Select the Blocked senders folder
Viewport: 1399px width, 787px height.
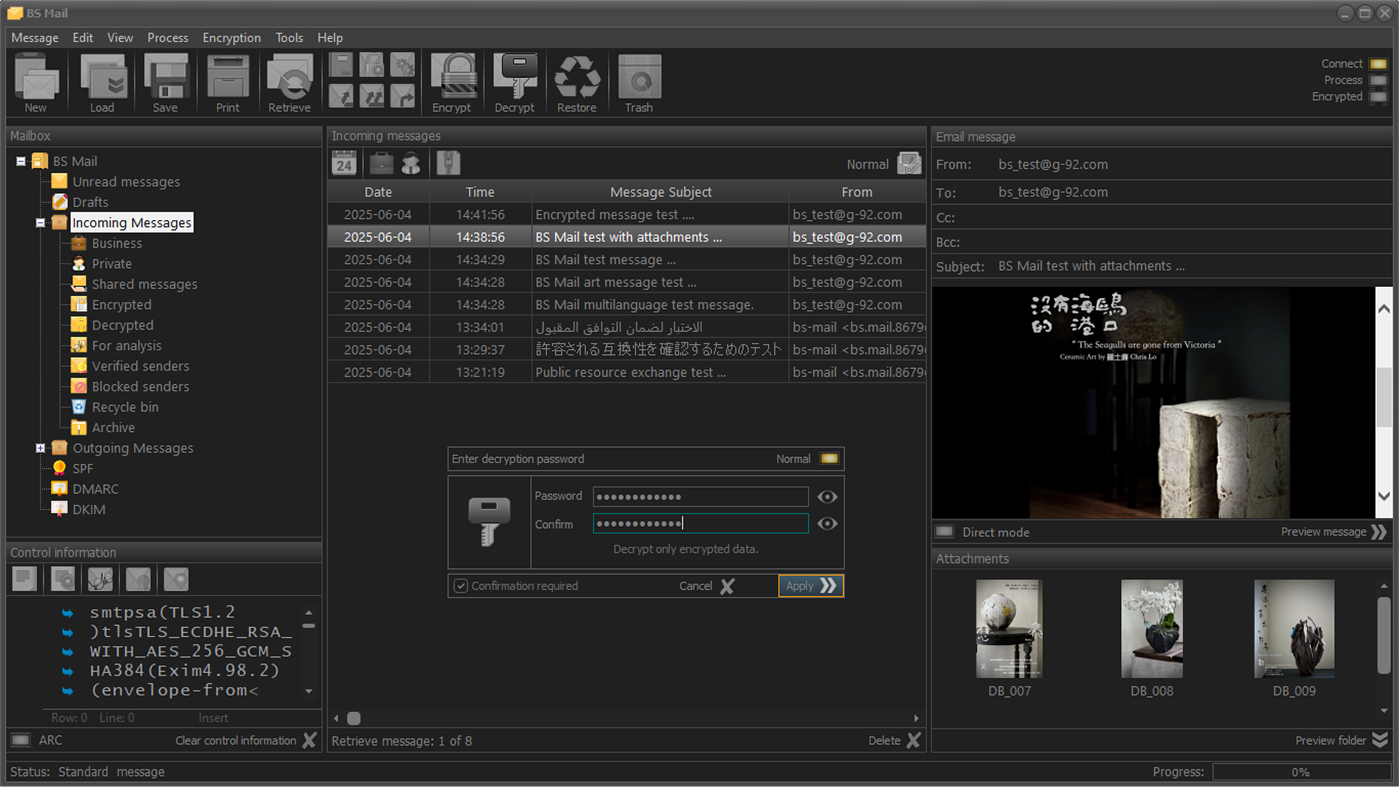140,387
